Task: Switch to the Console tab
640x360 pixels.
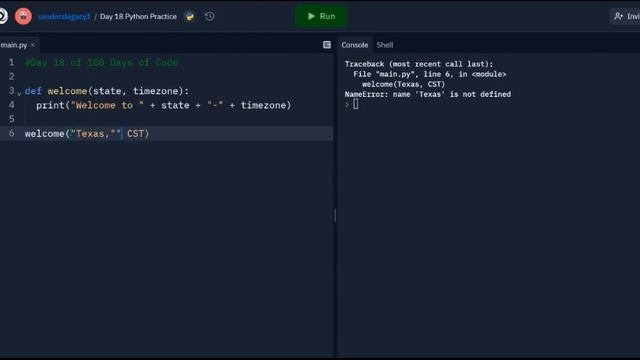Action: (355, 45)
